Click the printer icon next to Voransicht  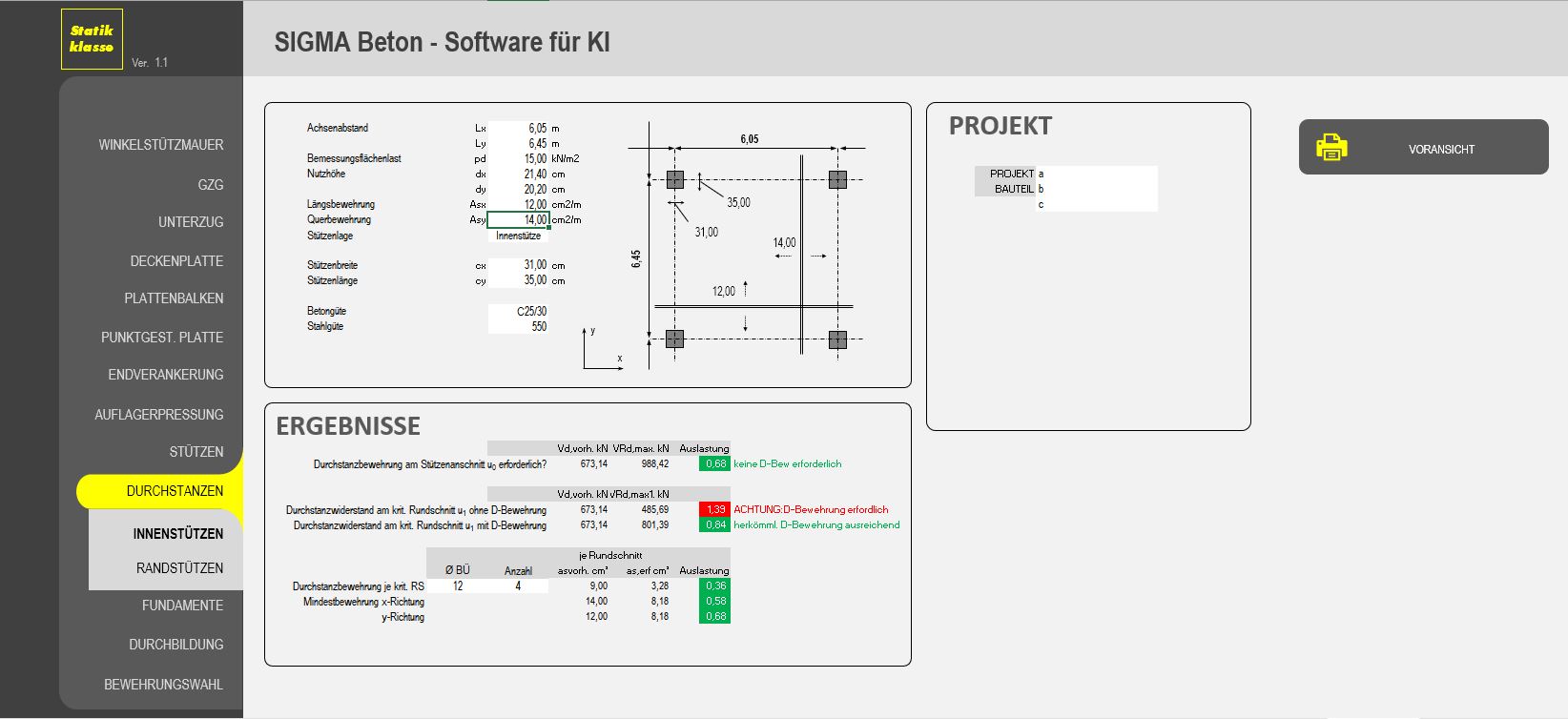pyautogui.click(x=1331, y=148)
